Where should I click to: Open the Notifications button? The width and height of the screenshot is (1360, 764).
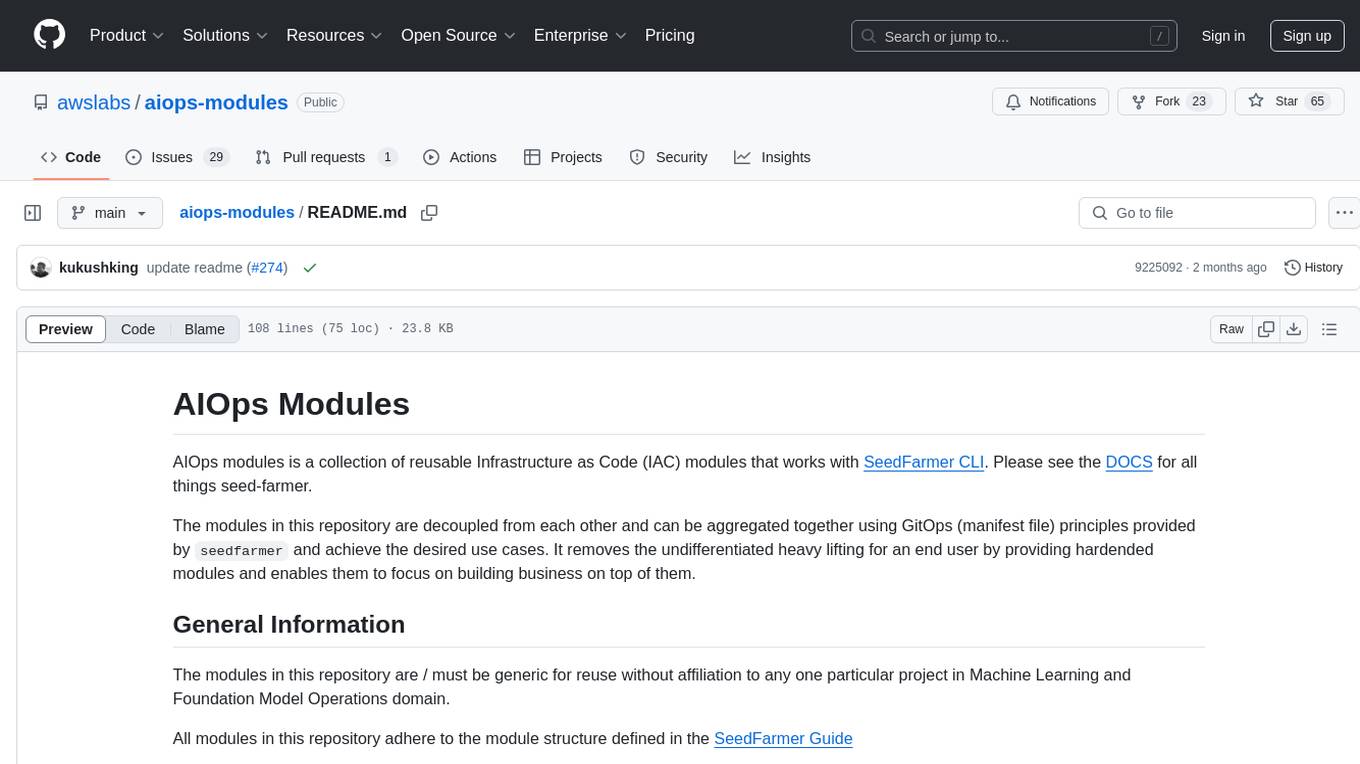point(1050,102)
